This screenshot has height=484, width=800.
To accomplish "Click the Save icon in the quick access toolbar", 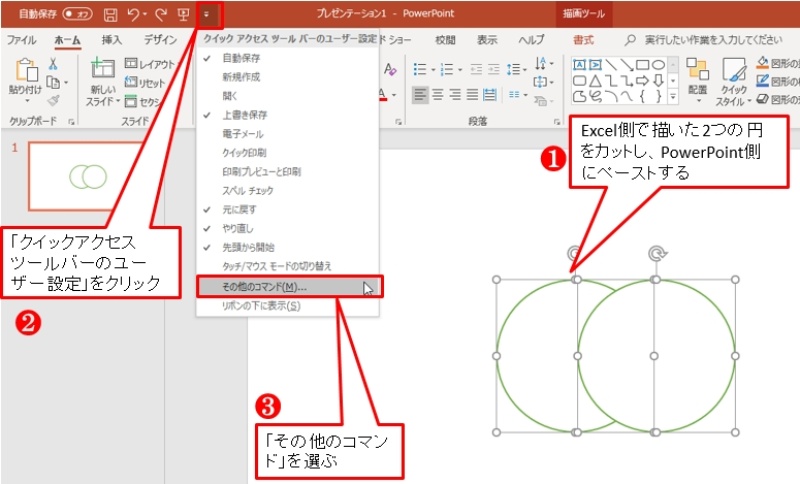I will (x=111, y=15).
